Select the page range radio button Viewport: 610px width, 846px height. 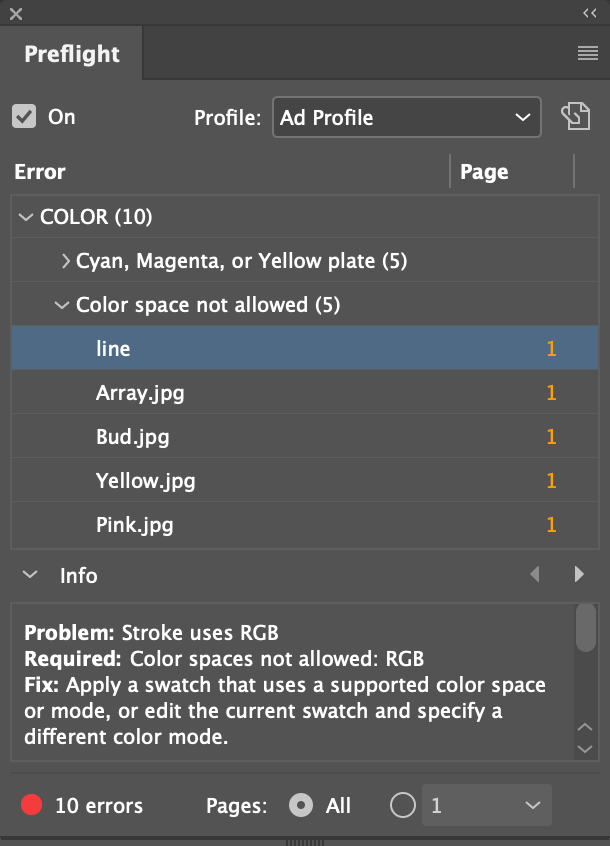tap(403, 806)
